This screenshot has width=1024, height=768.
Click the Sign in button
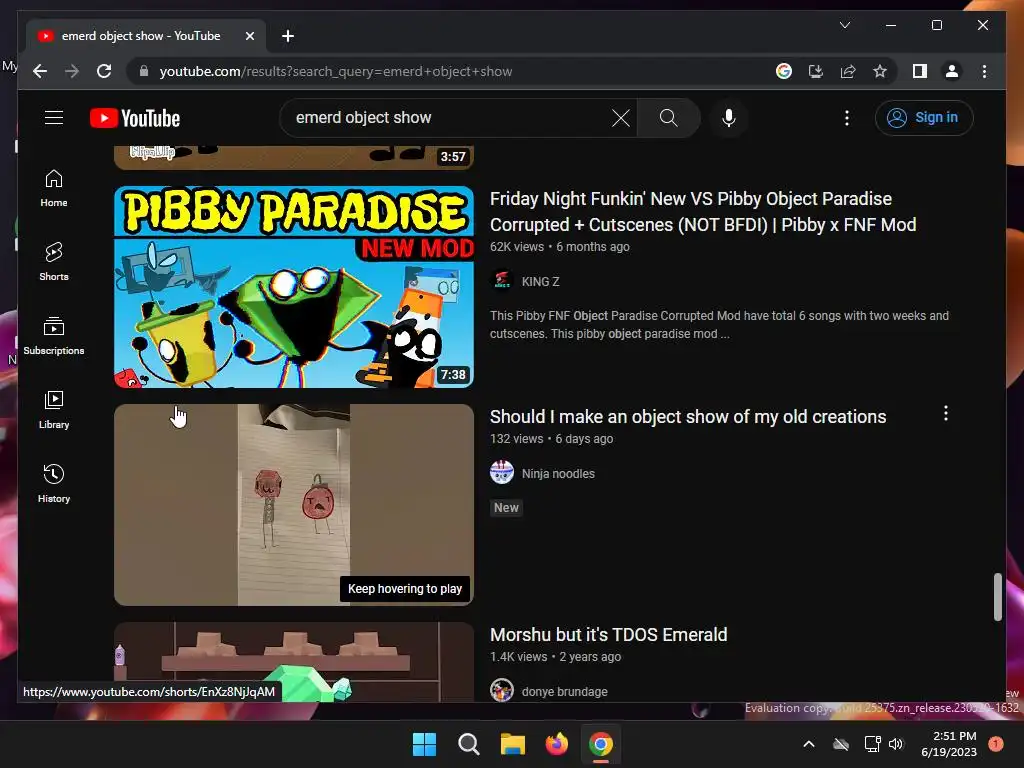(x=924, y=118)
